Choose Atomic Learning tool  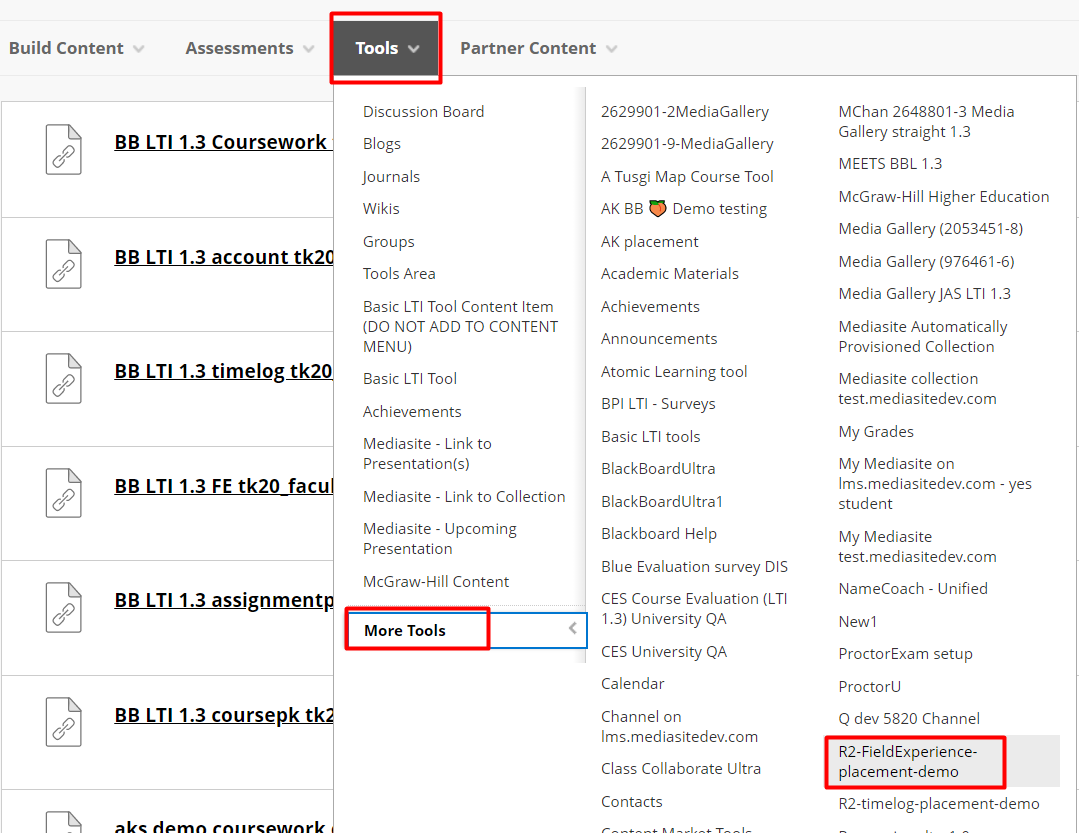click(x=674, y=371)
